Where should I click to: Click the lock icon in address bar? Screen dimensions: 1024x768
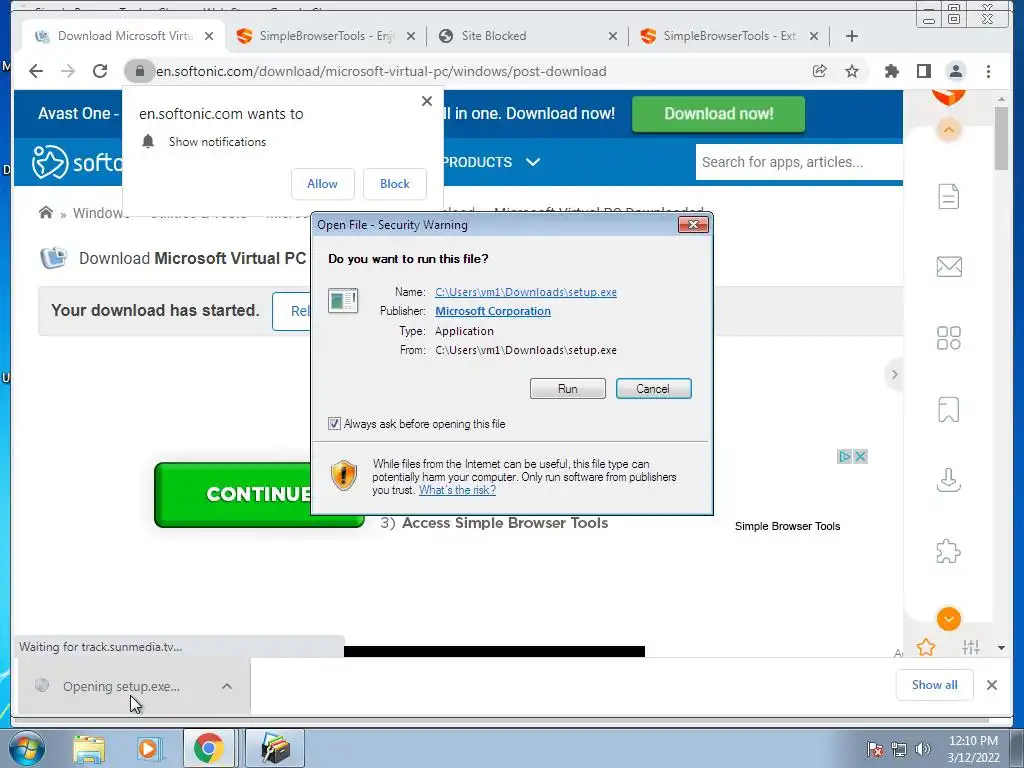140,71
